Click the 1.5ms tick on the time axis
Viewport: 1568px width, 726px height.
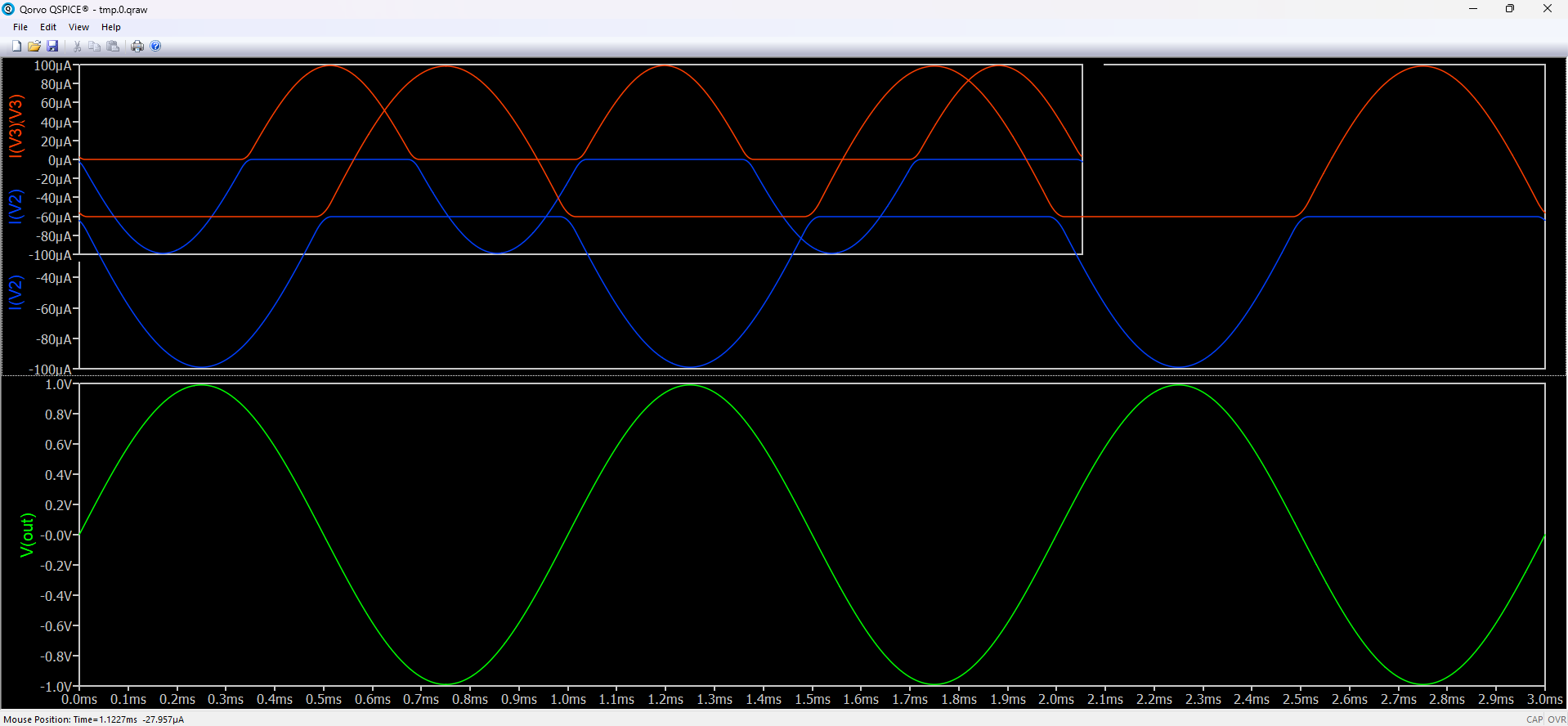[x=812, y=699]
